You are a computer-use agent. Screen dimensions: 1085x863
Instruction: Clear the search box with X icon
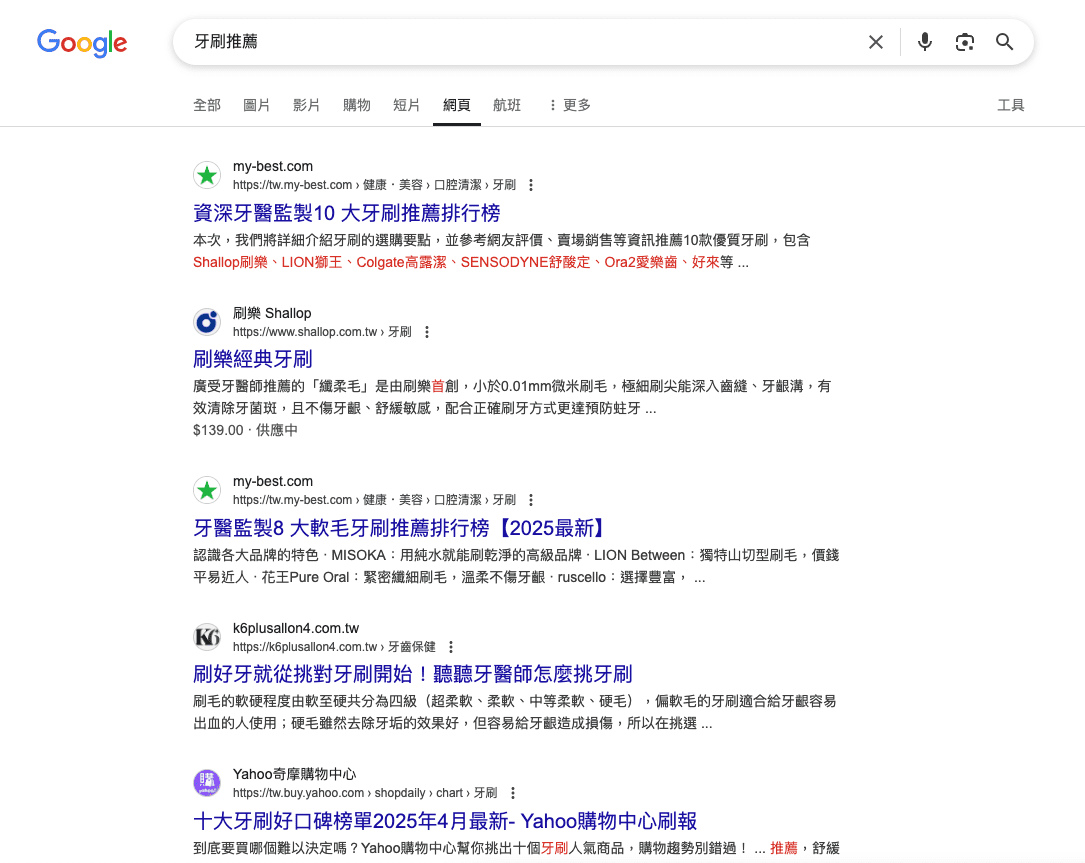(x=875, y=42)
